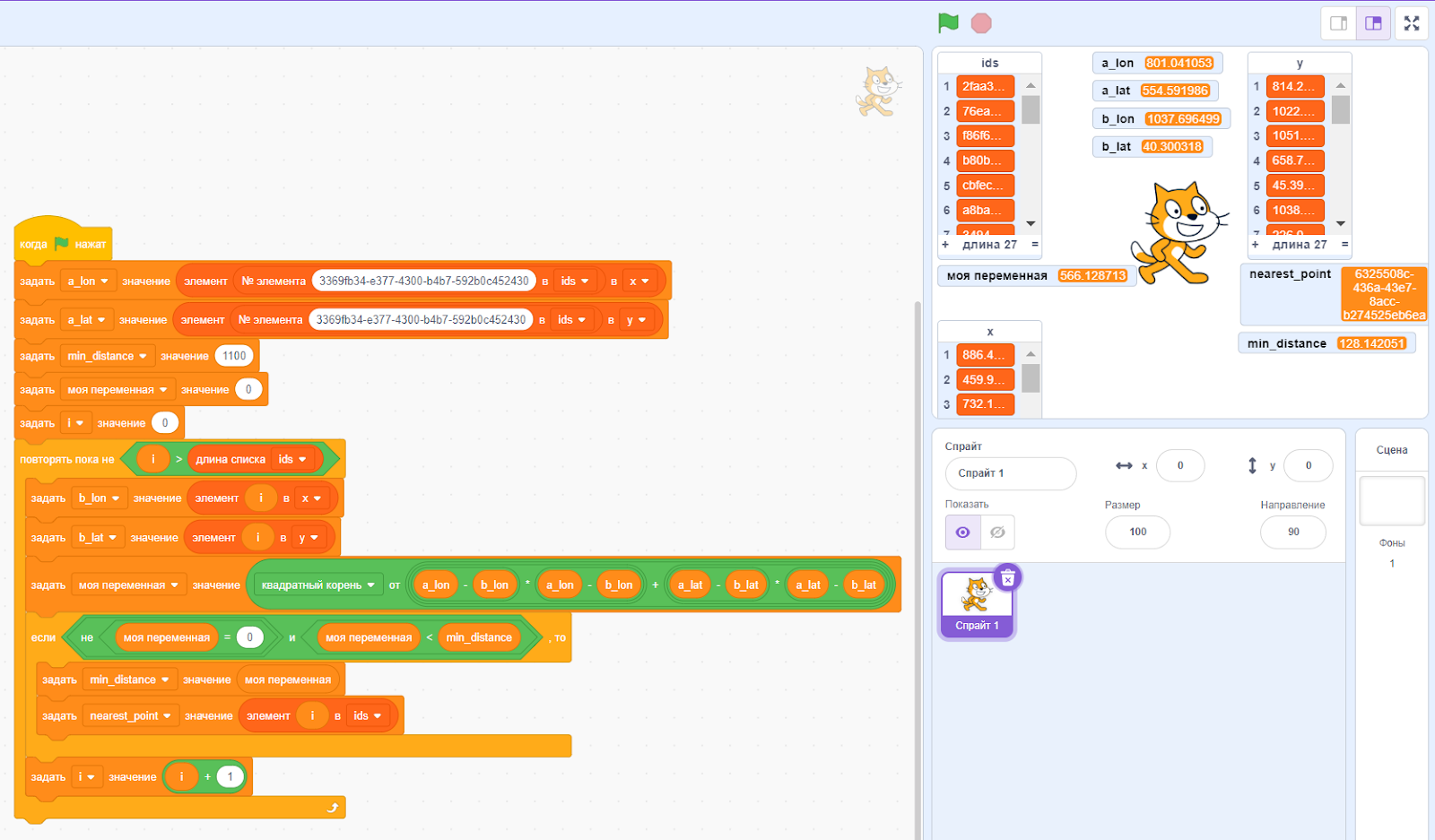Click the green flag to run the project
The width and height of the screenshot is (1435, 840).
point(948,22)
